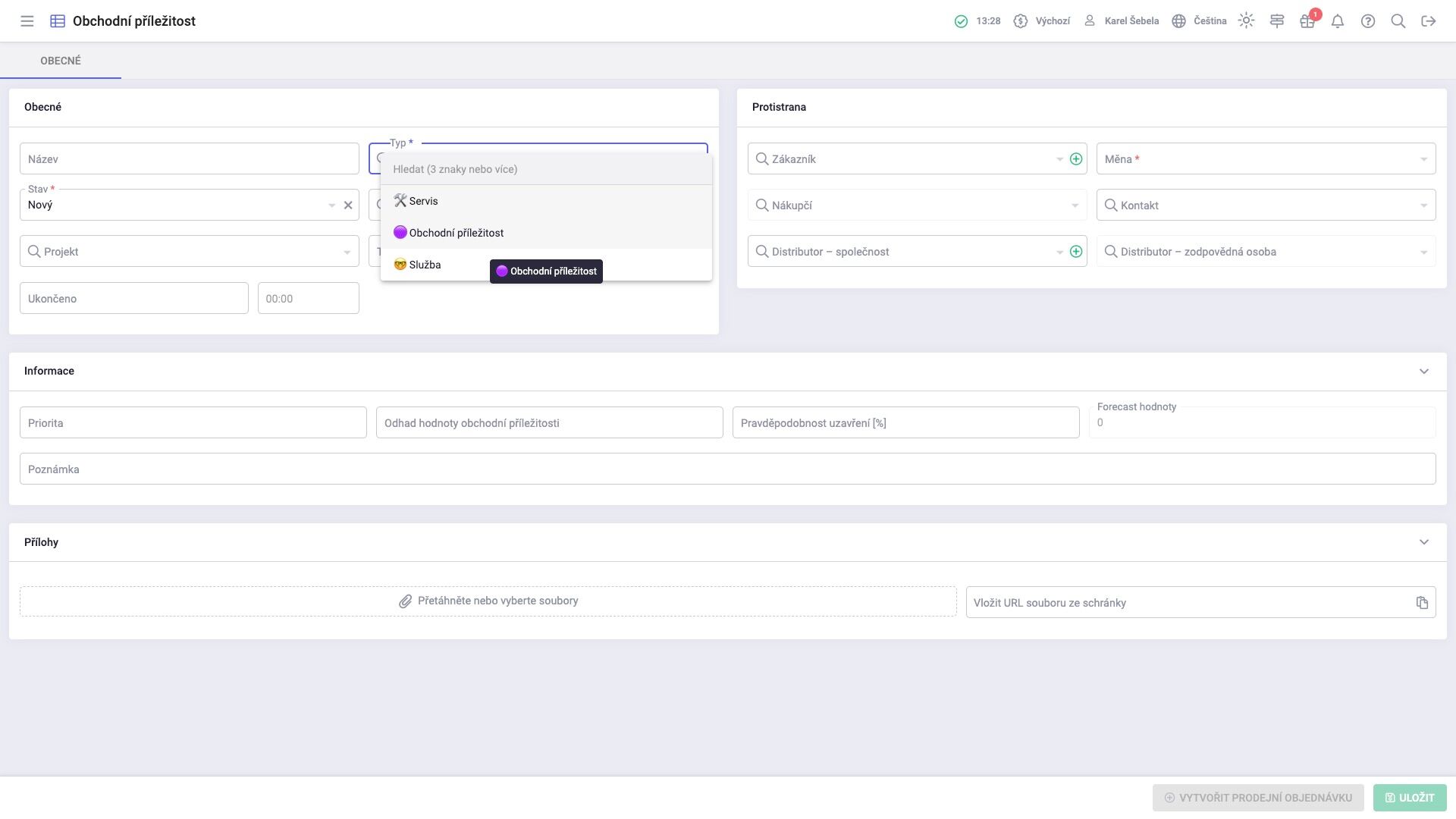Toggle the light/dark theme sun icon

coord(1246,21)
